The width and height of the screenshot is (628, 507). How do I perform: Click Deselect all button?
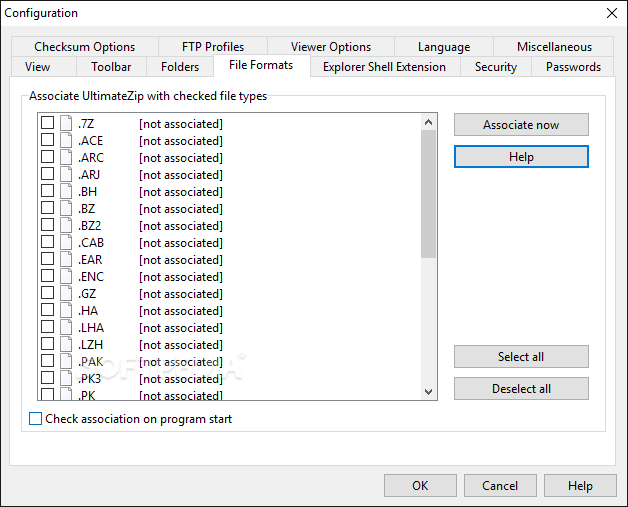point(521,388)
